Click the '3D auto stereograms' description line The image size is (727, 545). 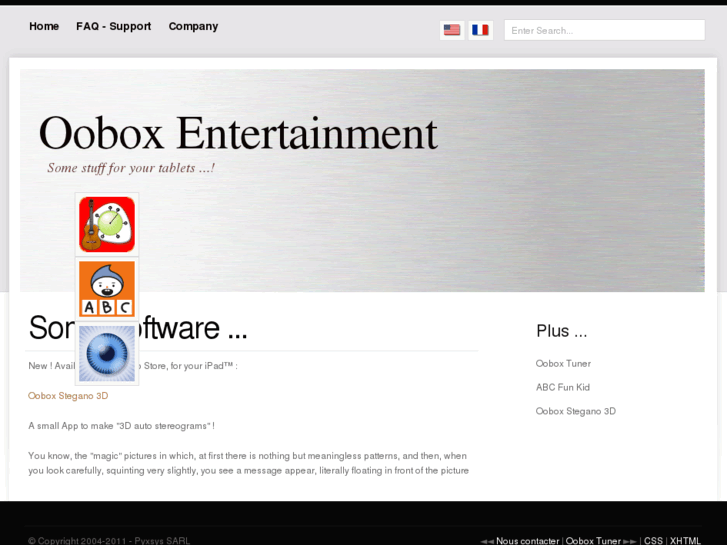121,426
